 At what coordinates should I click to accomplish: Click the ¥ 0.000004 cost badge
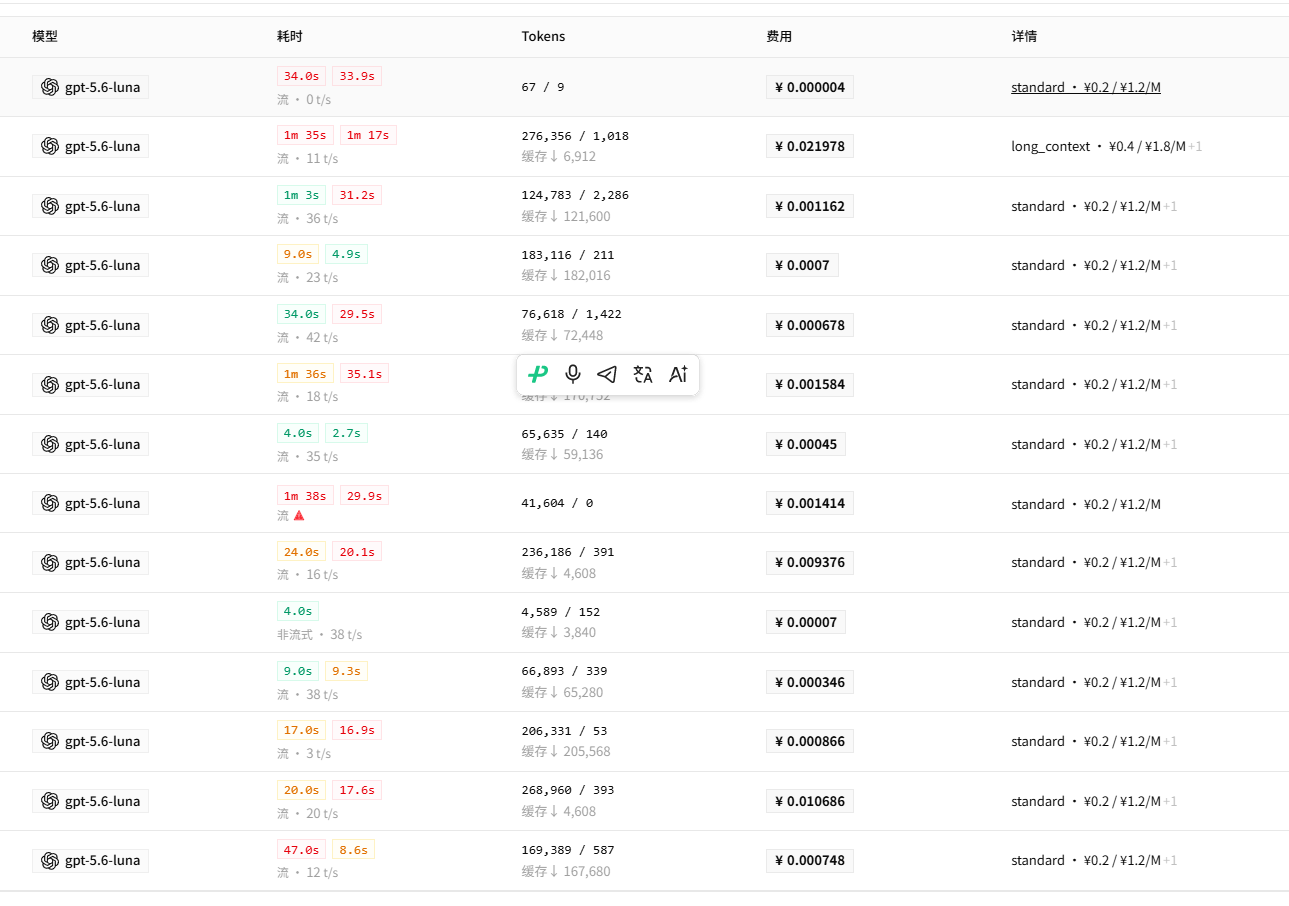tap(810, 87)
